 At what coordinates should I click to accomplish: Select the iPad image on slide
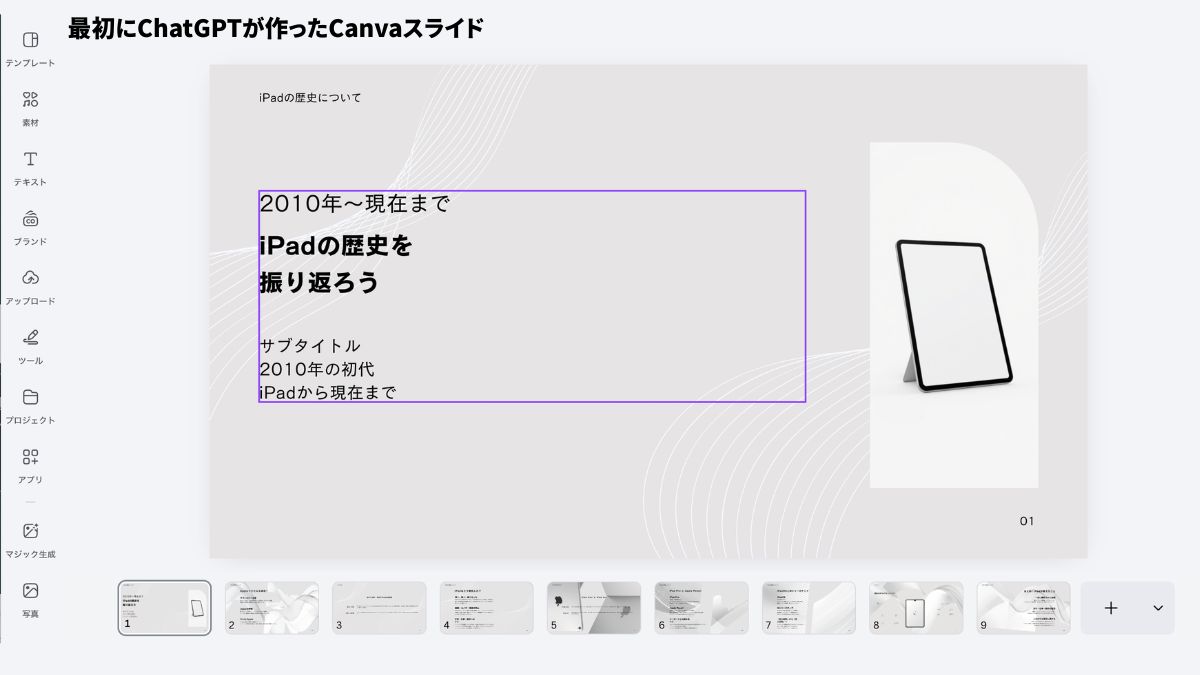(x=953, y=315)
